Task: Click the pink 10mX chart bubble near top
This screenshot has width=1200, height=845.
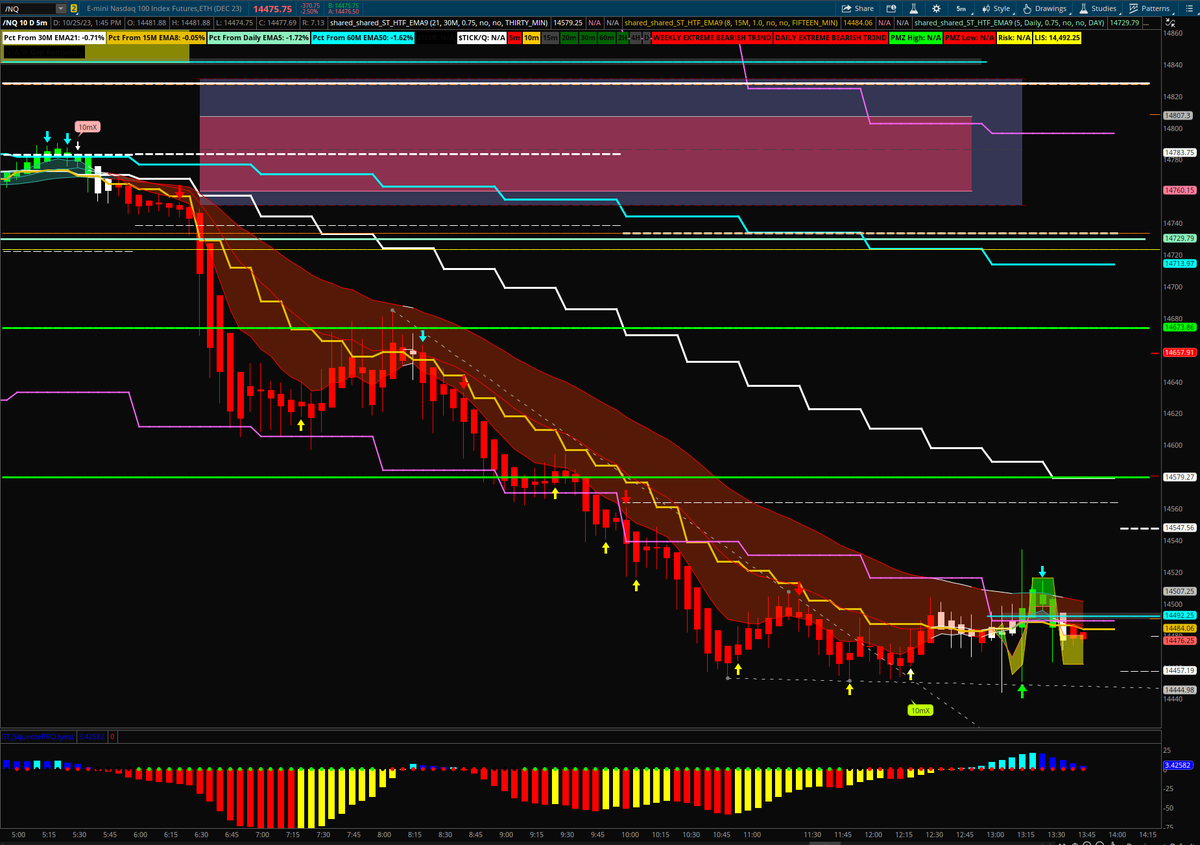Action: [87, 127]
